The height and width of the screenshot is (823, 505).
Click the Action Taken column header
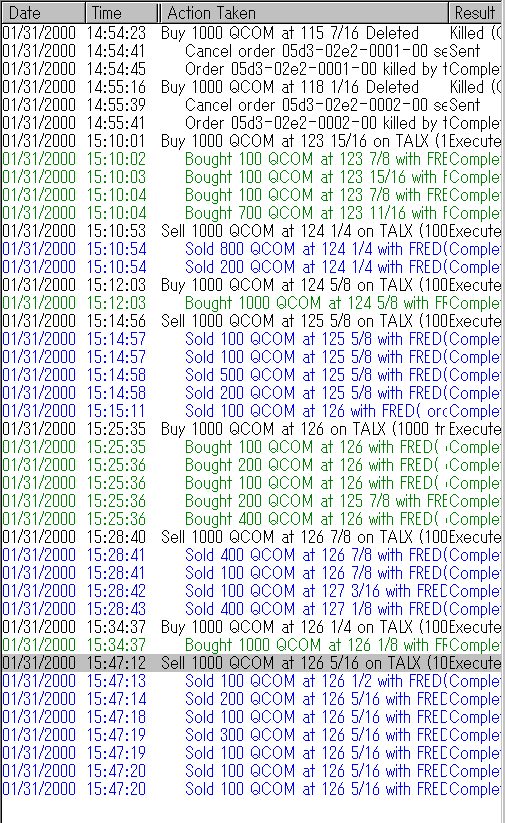(x=304, y=13)
